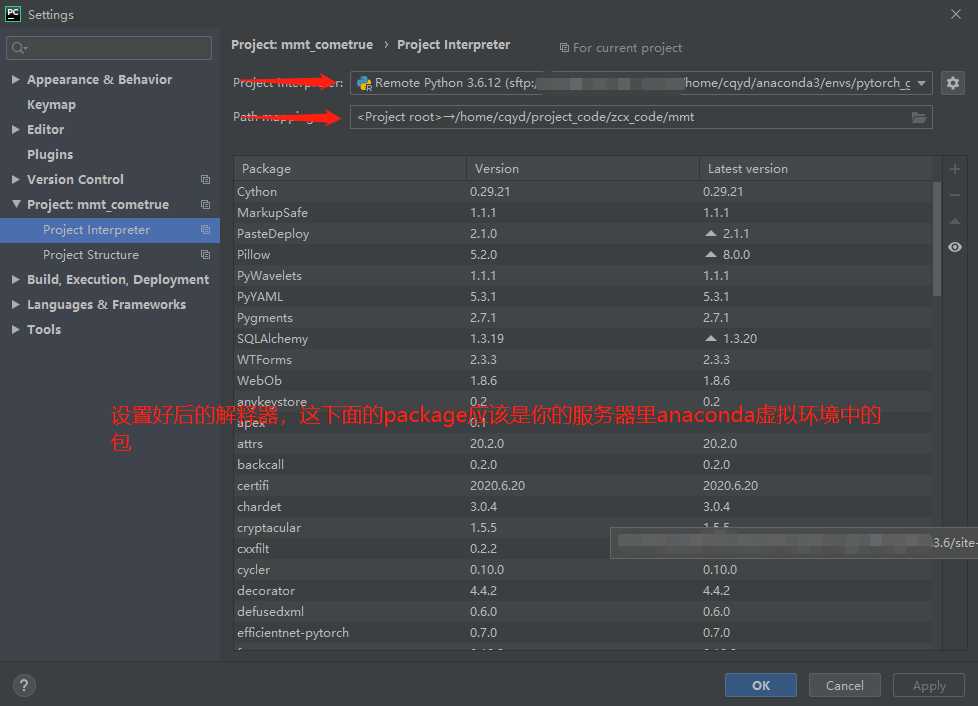Collapse the Project: mmt_cometrue tree node

[x=16, y=205]
